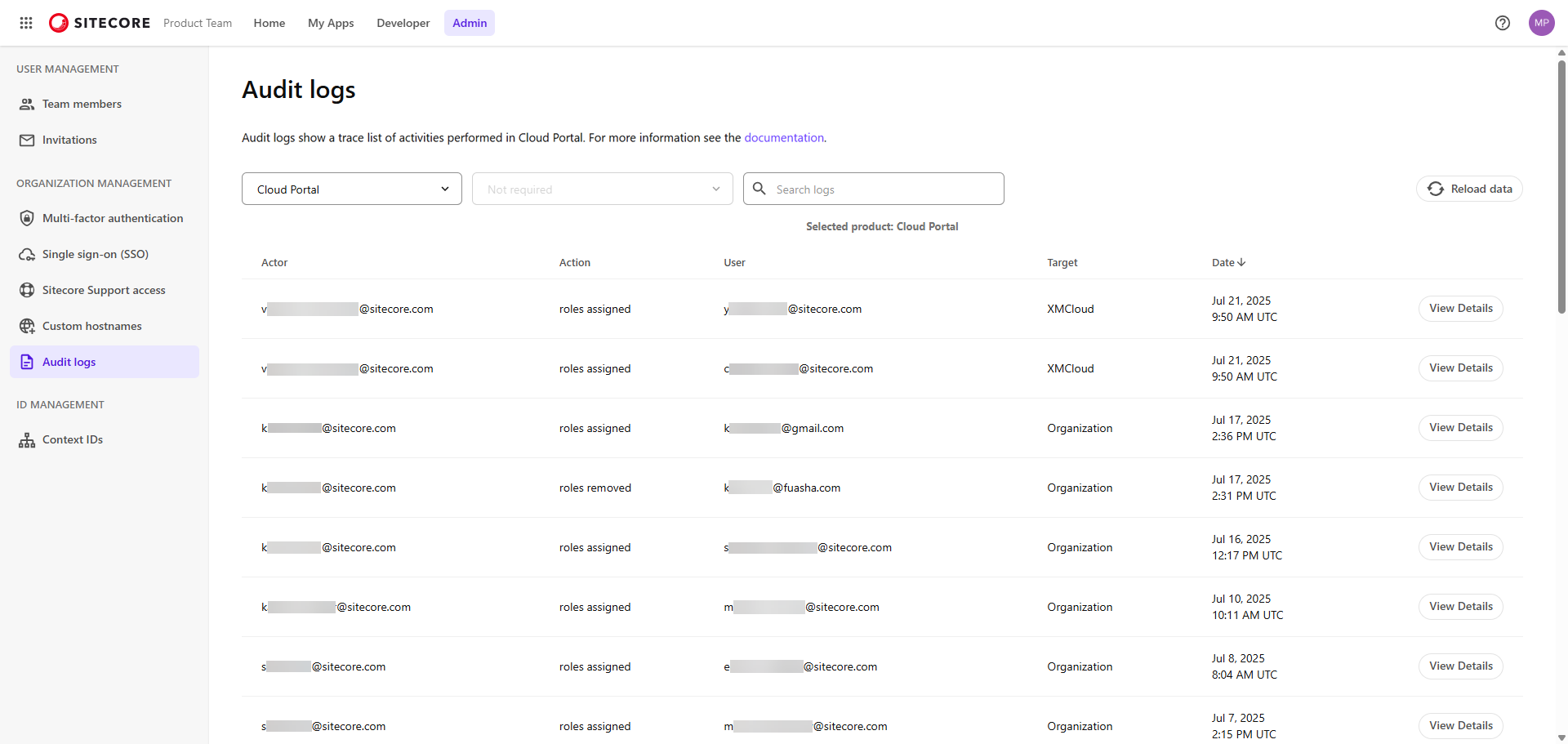The height and width of the screenshot is (744, 1568).
Task: Open Single sign-on (SSO) page
Action: [105, 254]
